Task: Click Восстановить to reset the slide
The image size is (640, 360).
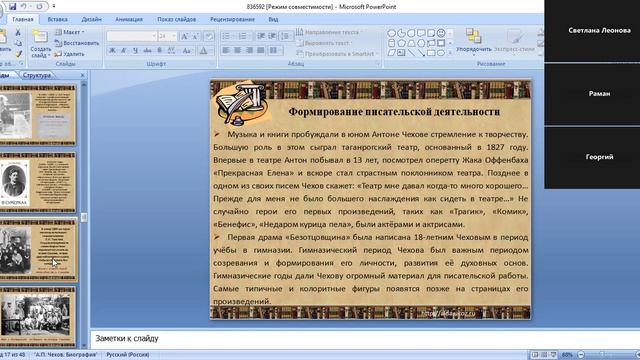Action: 77,43
